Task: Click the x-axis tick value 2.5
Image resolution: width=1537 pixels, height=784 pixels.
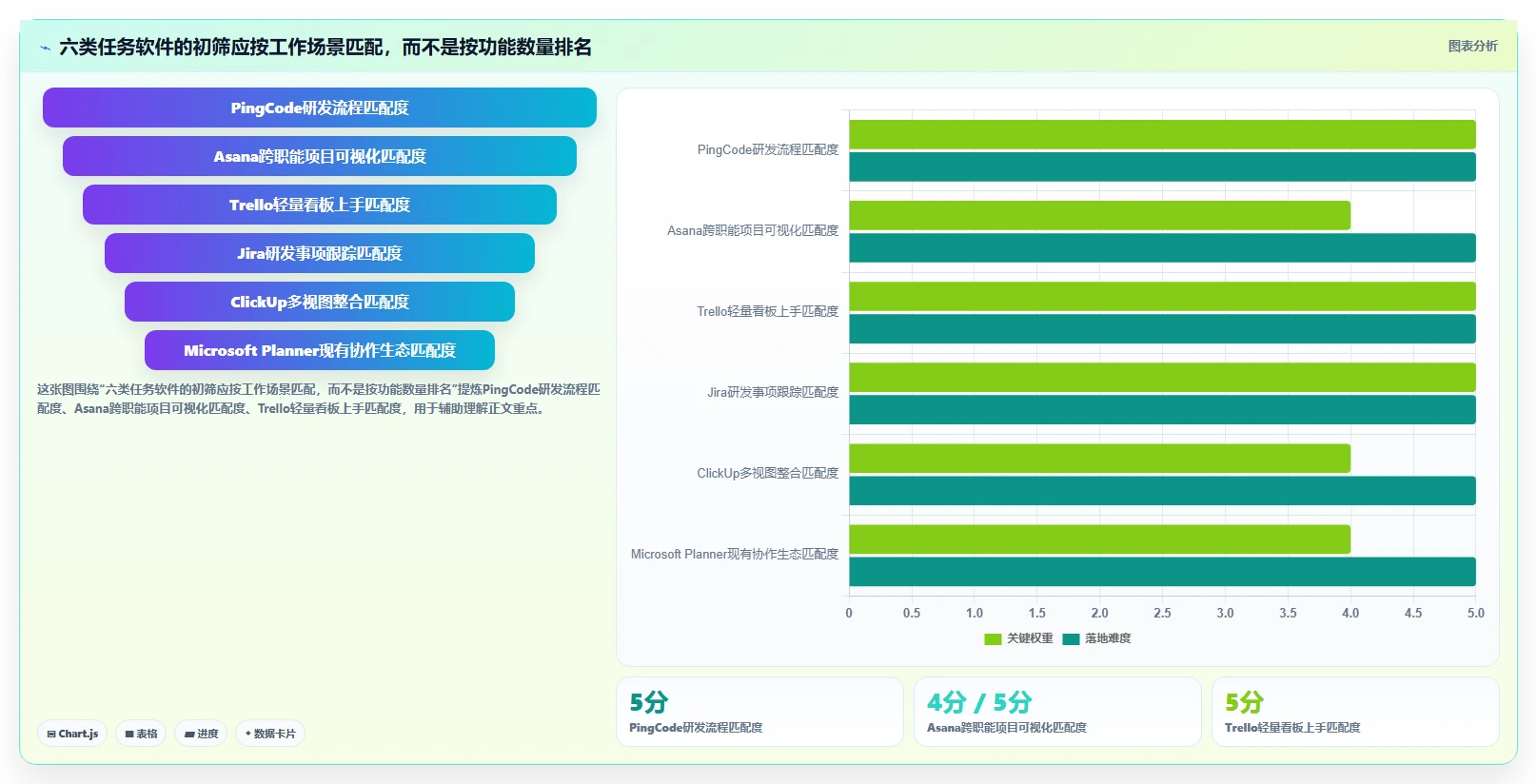Action: (1162, 613)
